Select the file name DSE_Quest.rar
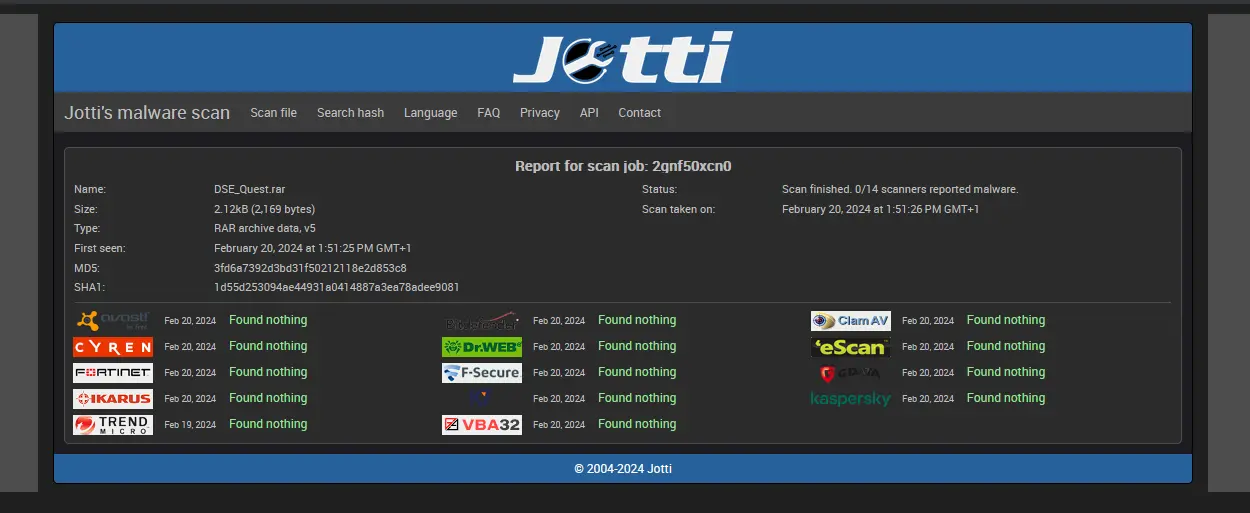 click(249, 189)
